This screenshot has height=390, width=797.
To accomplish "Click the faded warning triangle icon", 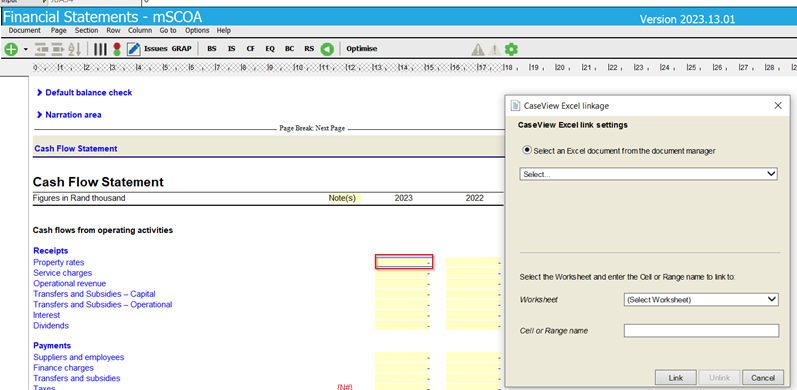I will click(x=494, y=49).
